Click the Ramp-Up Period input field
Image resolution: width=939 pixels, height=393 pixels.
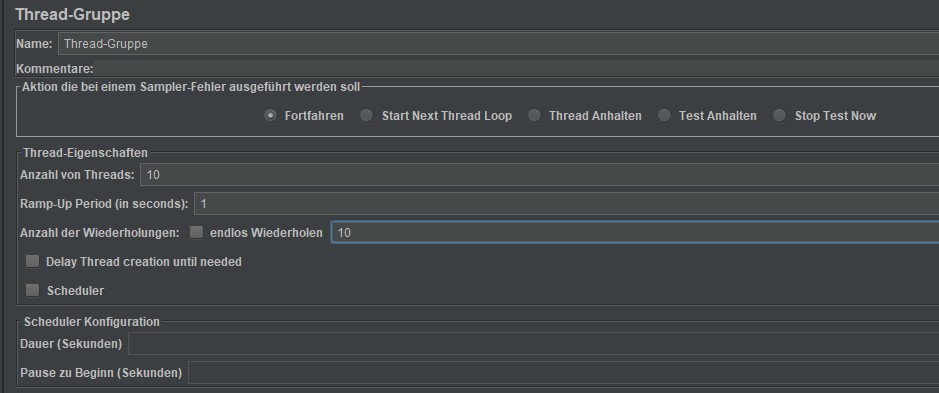point(567,204)
